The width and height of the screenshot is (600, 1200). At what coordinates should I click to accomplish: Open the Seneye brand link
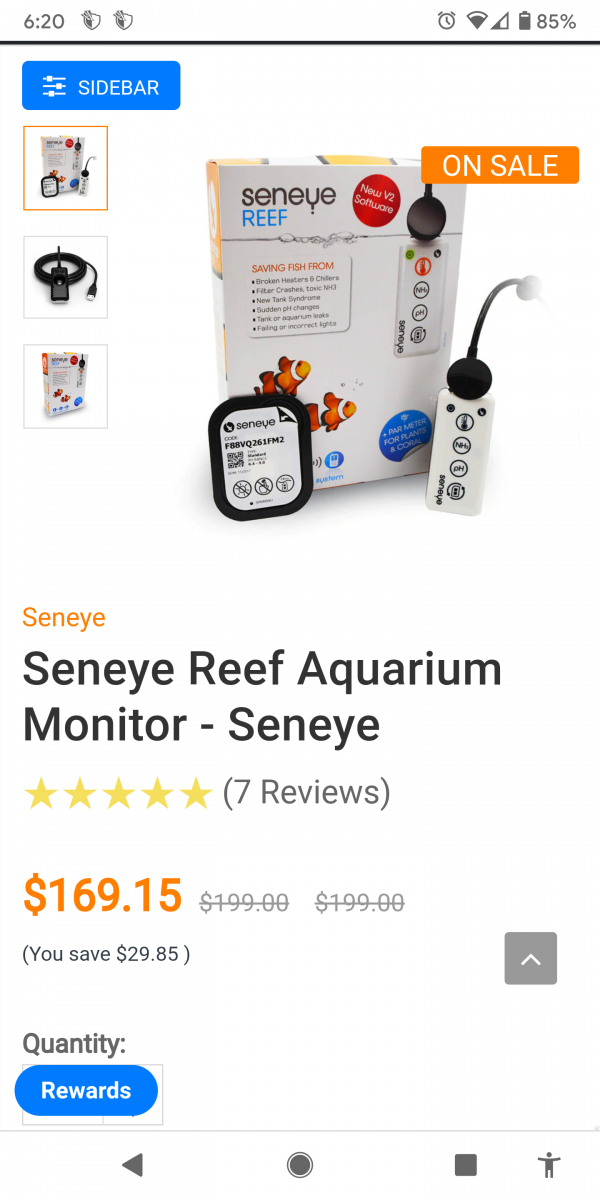tap(64, 617)
